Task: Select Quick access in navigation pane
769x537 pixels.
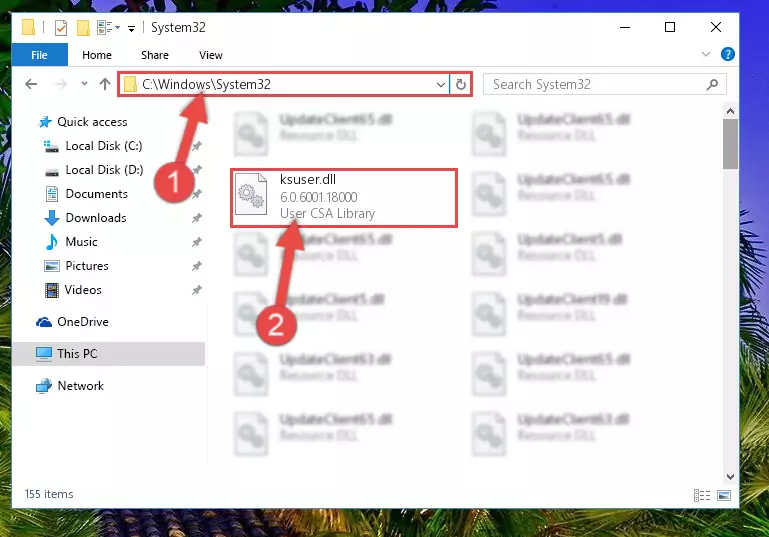Action: pos(92,122)
